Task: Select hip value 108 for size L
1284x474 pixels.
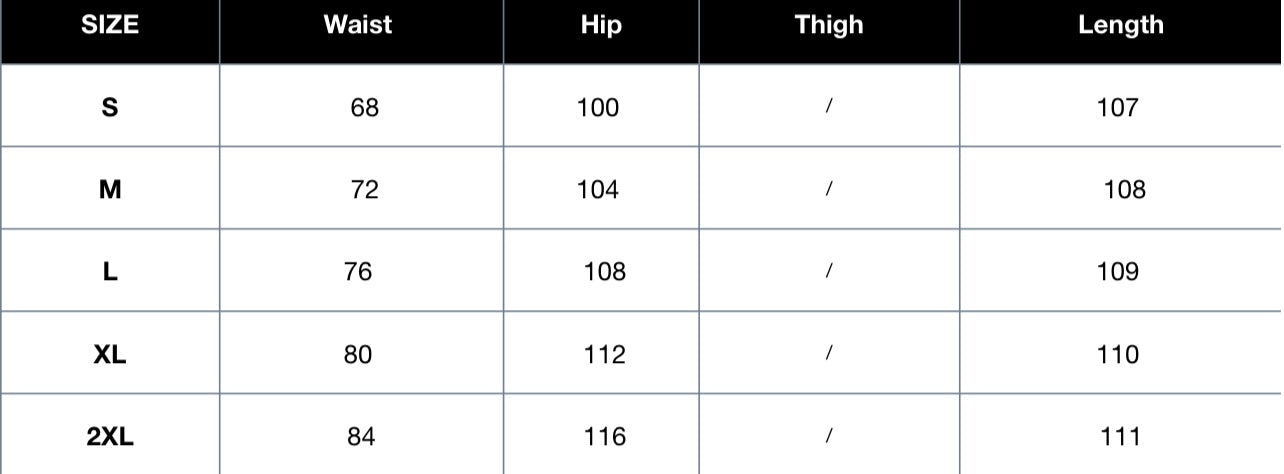Action: pyautogui.click(x=605, y=271)
